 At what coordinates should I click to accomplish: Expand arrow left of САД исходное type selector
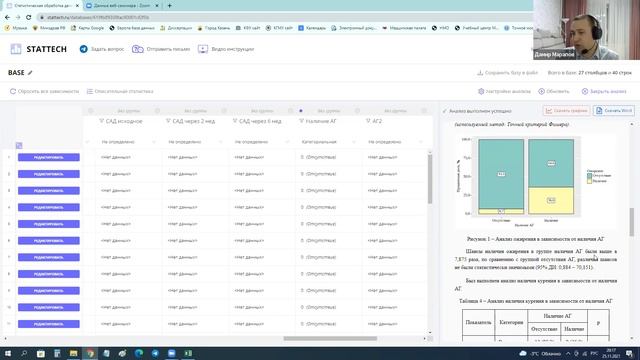87,142
